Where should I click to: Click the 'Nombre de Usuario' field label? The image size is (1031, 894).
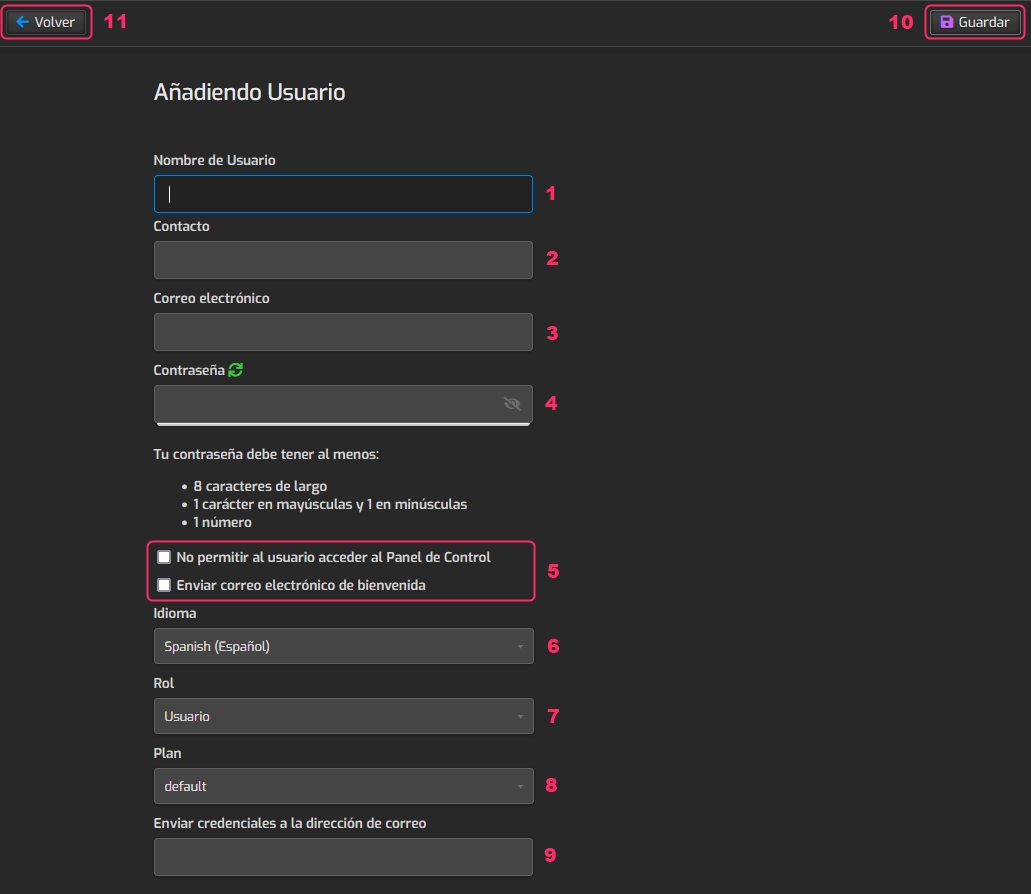(214, 160)
